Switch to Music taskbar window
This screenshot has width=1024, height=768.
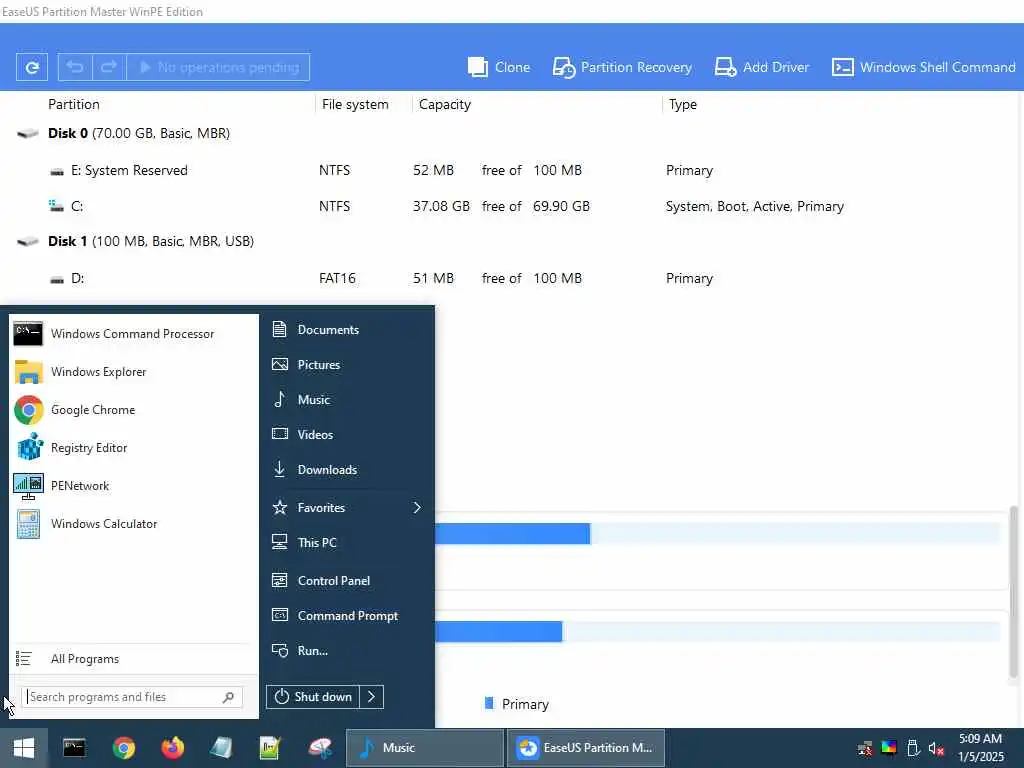tap(425, 748)
